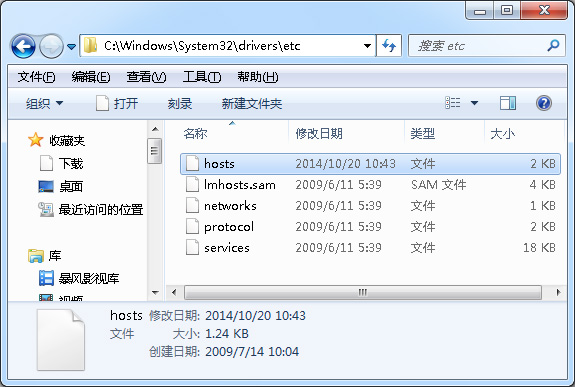
Task: Click the protocol file icon
Action: 192,226
